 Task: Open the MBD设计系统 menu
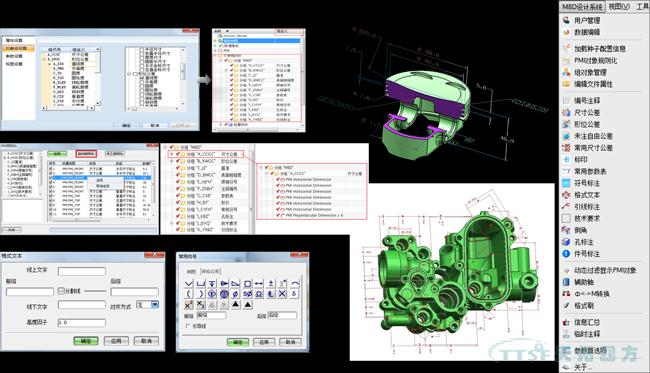[x=582, y=7]
